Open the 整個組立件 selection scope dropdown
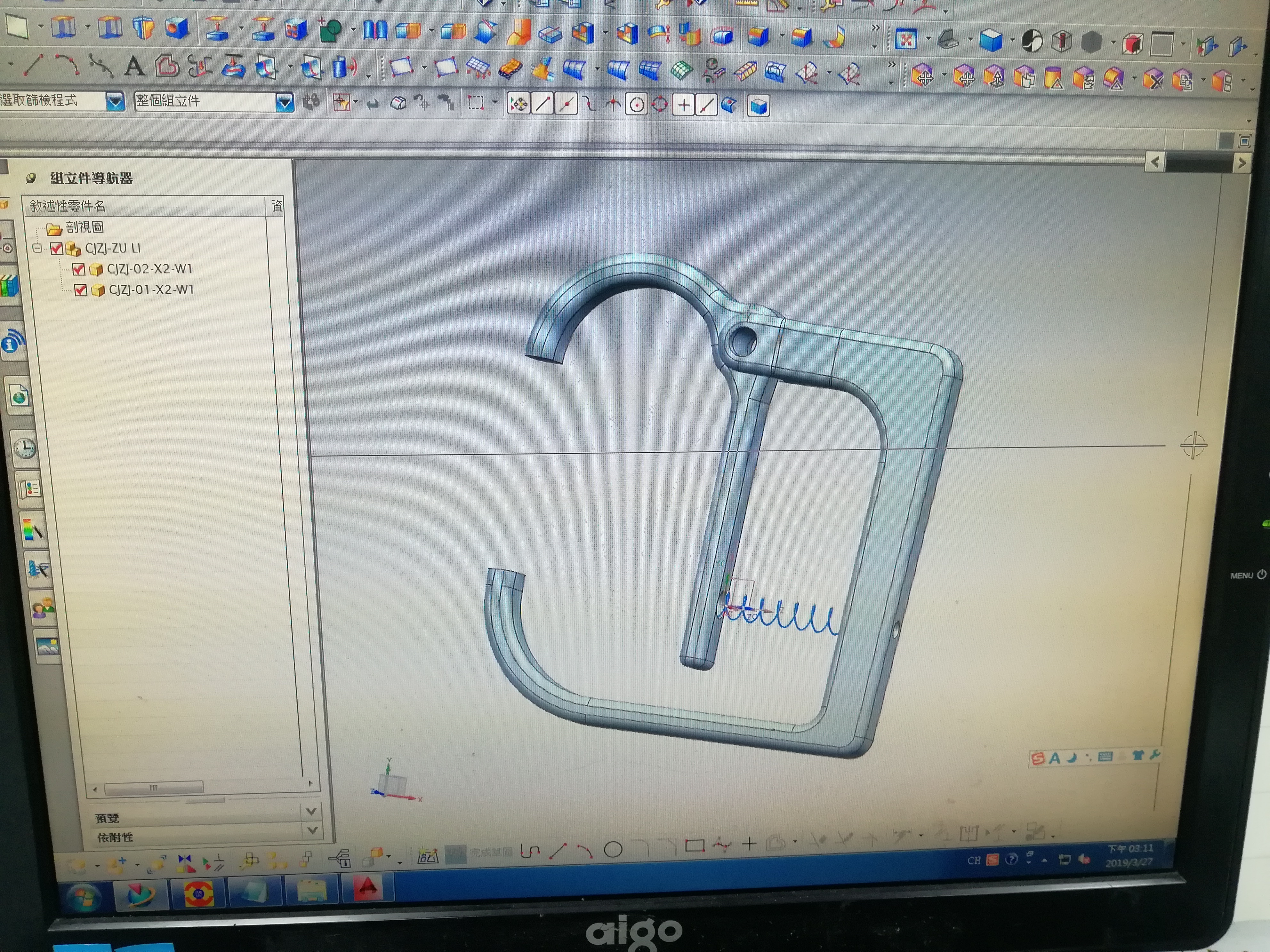The height and width of the screenshot is (952, 1270). [x=284, y=103]
